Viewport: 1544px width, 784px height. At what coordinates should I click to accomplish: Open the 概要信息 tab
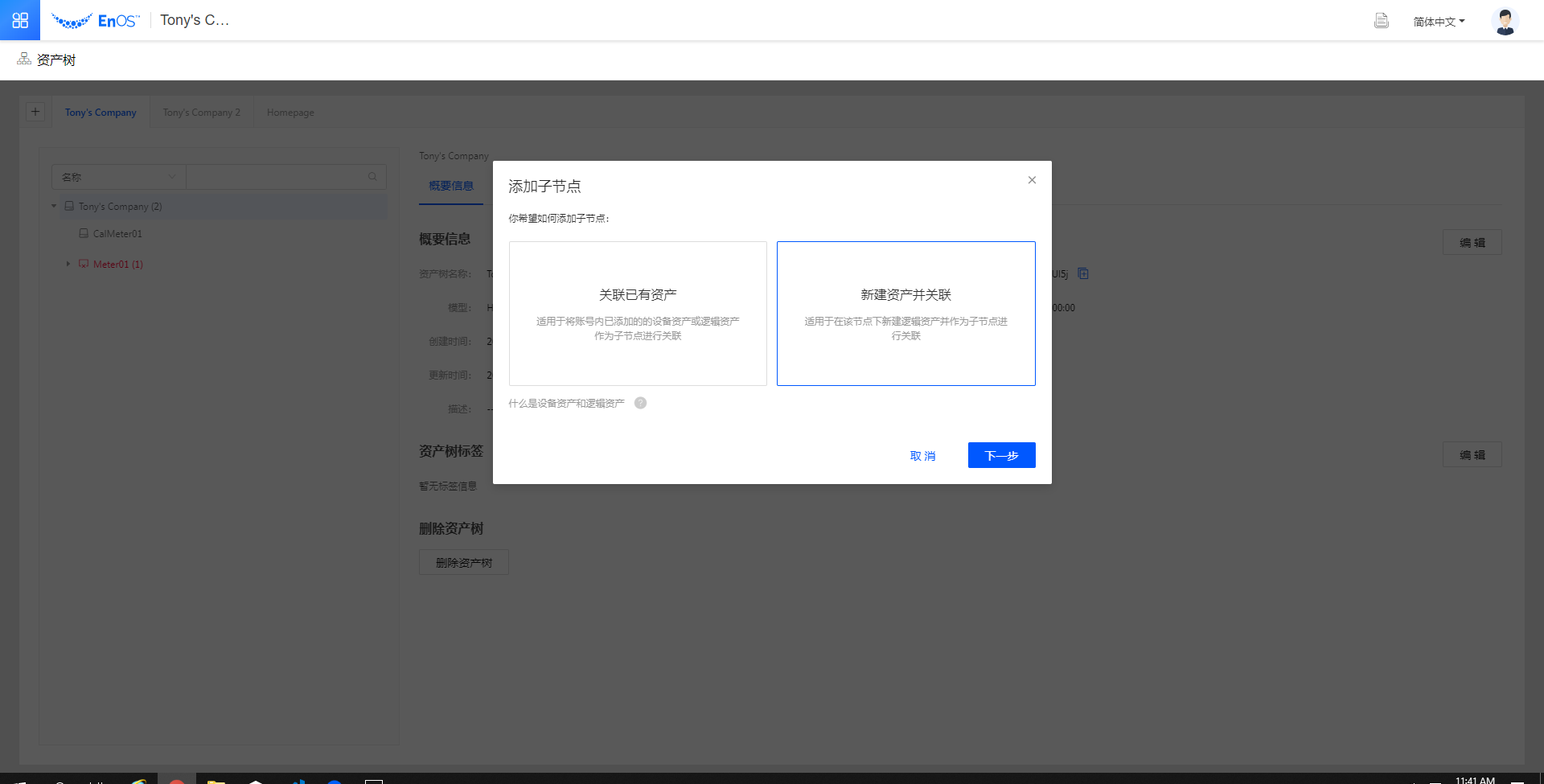pyautogui.click(x=451, y=187)
